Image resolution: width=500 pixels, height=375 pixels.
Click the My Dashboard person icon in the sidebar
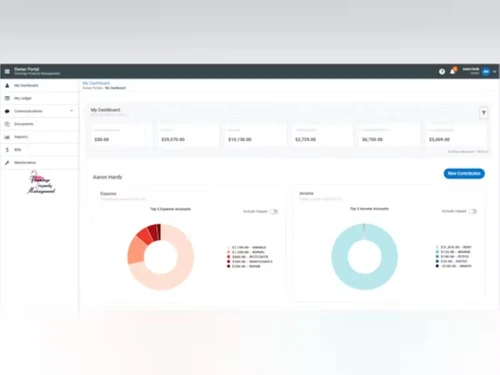[x=7, y=85]
